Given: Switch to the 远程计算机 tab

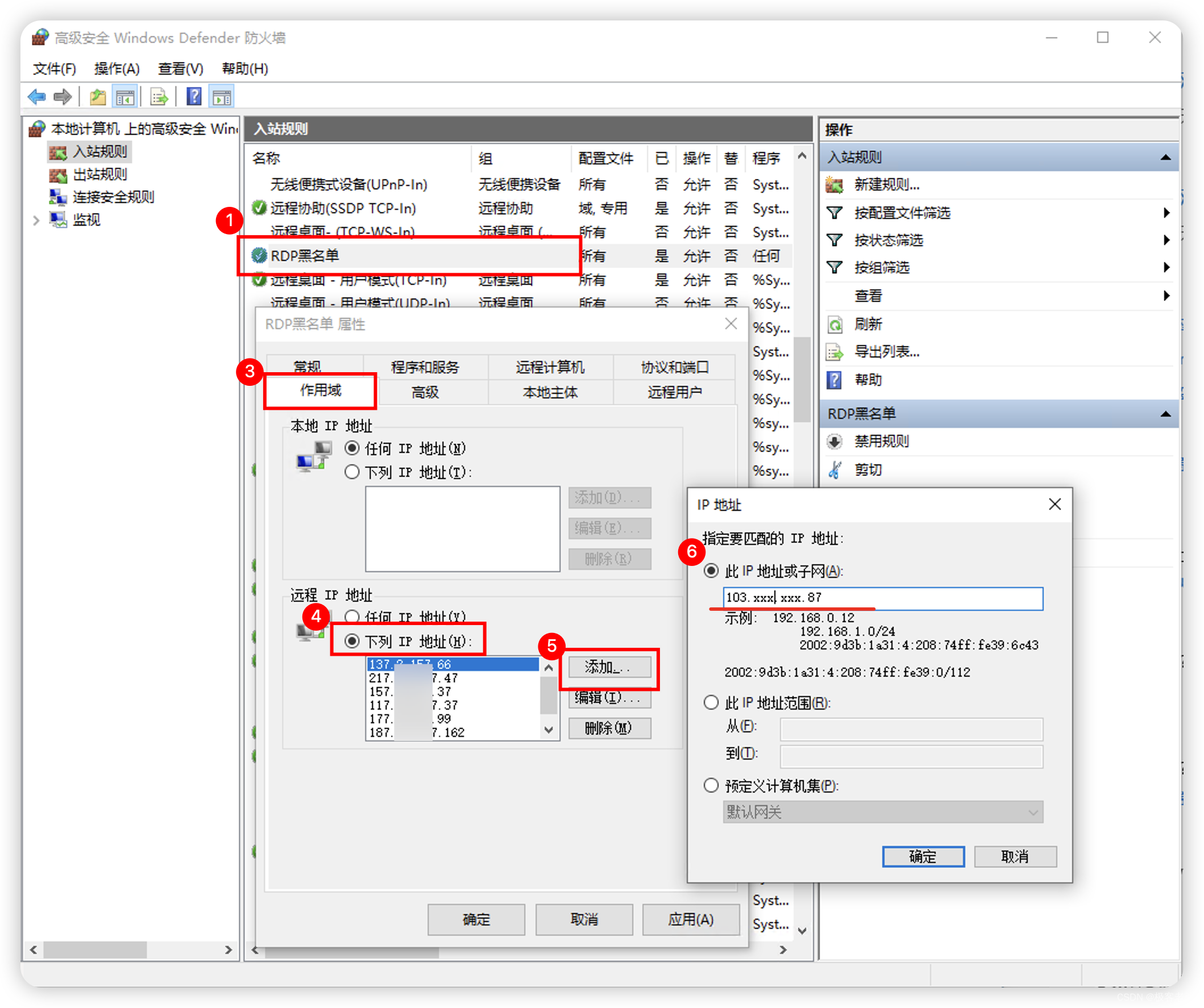Looking at the screenshot, I should 550,366.
